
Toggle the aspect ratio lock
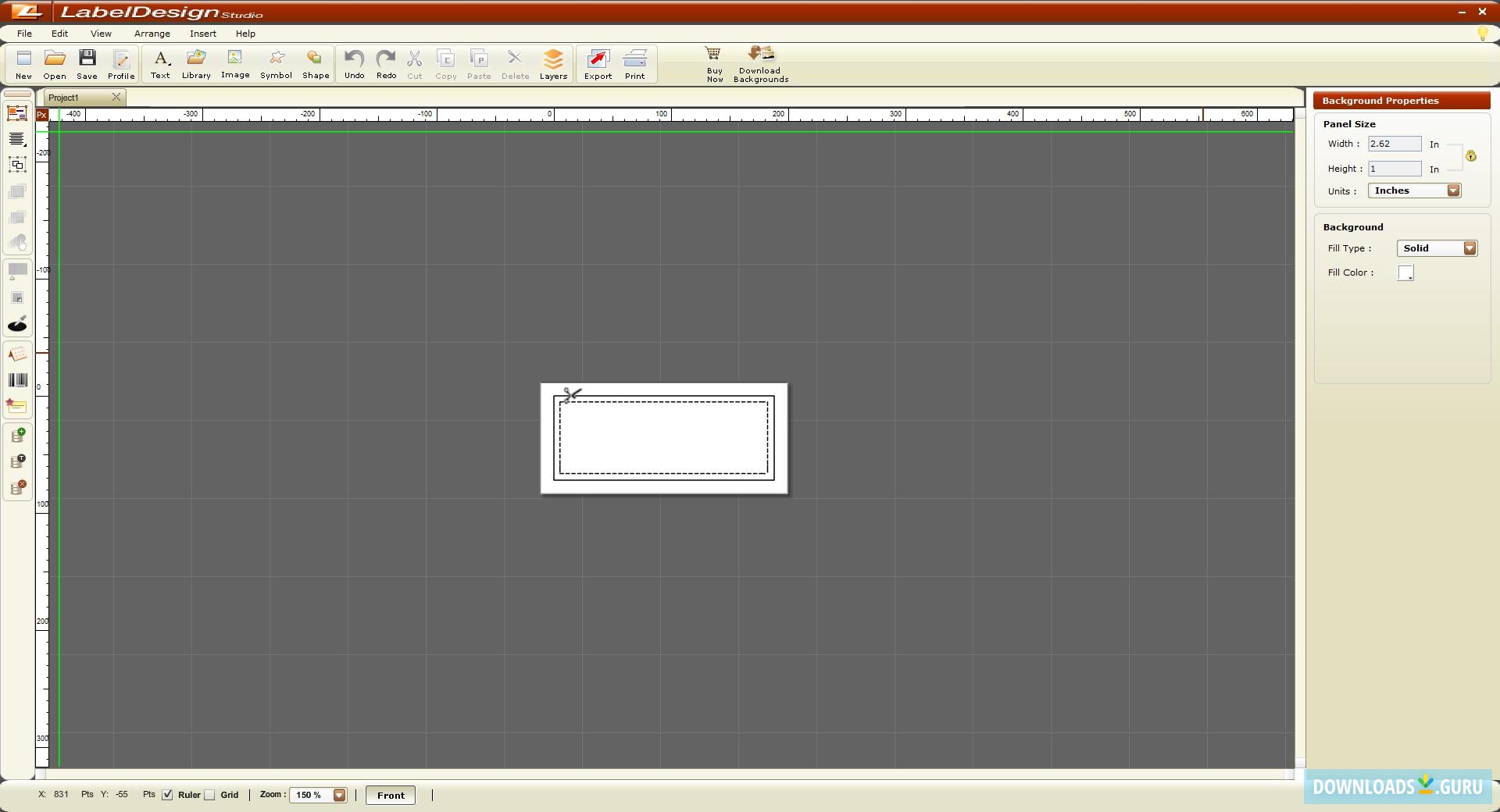tap(1471, 156)
